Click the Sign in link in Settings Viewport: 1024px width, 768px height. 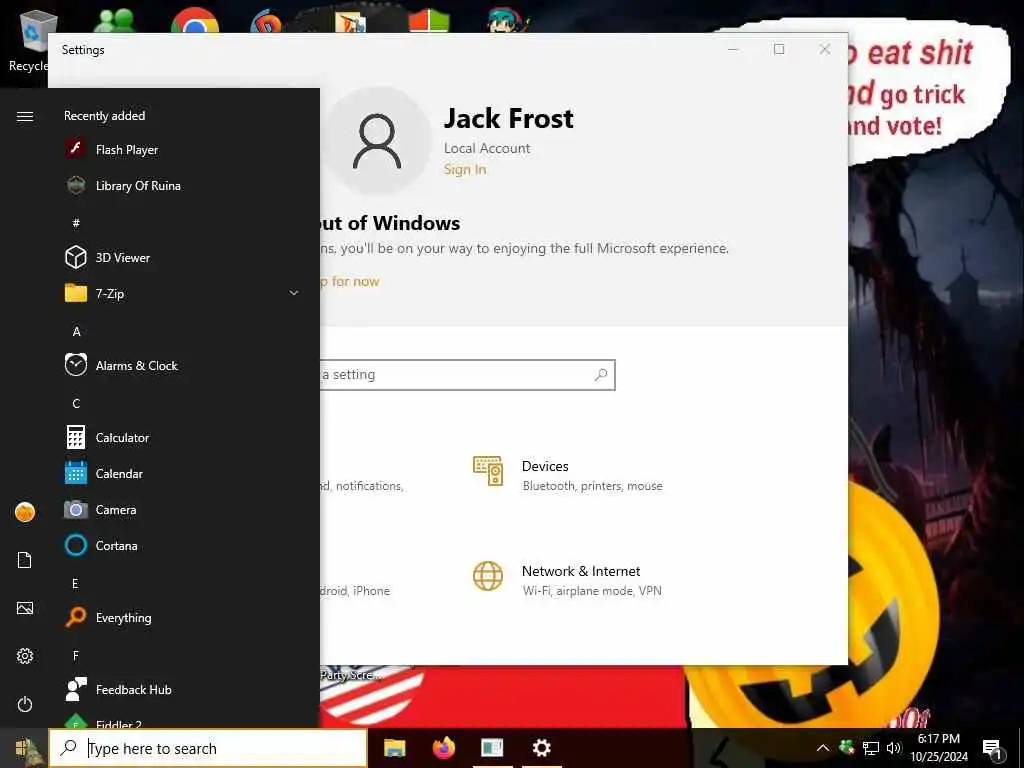click(x=465, y=169)
